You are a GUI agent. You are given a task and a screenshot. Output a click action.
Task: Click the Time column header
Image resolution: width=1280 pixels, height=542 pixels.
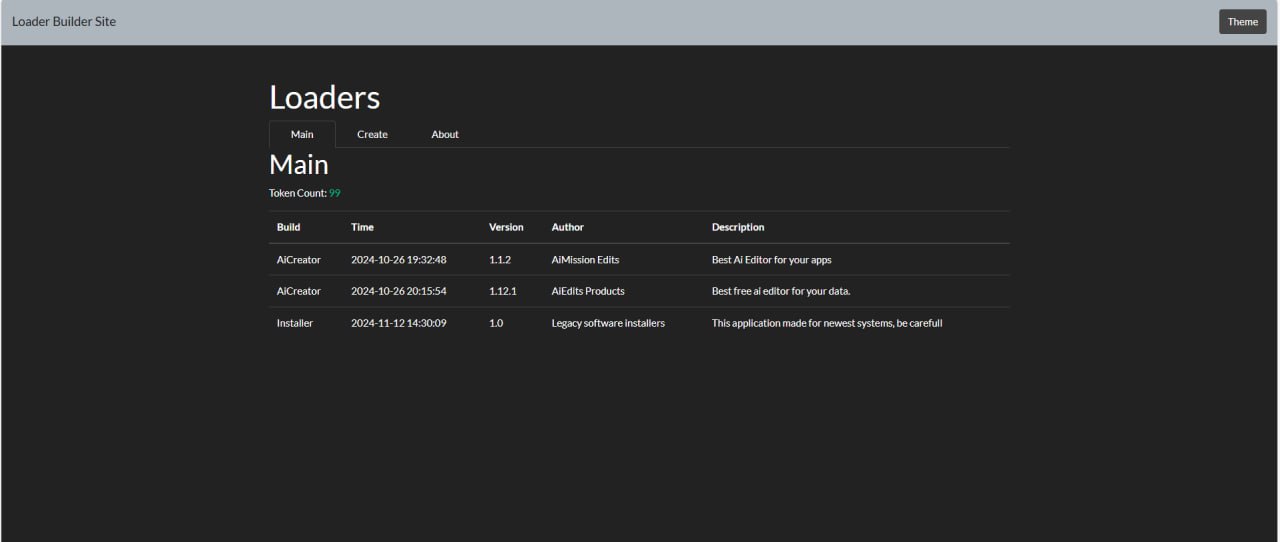coord(362,227)
